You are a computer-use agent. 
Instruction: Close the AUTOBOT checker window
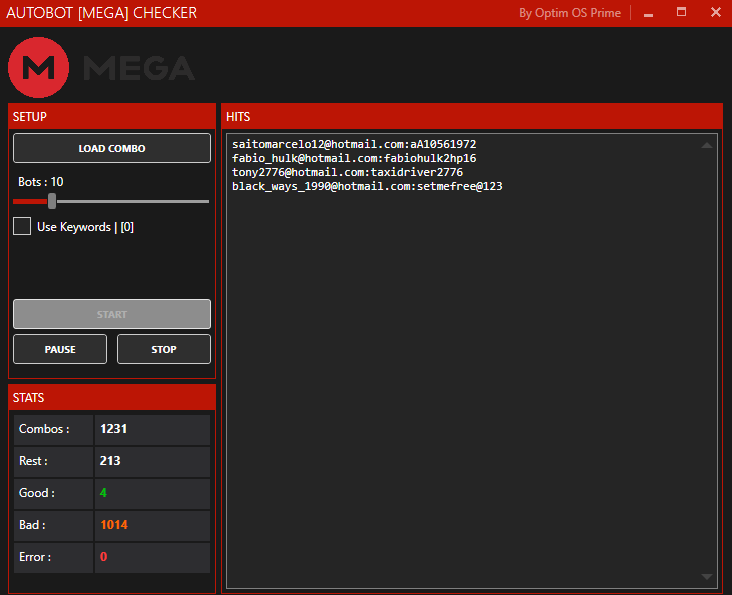715,13
